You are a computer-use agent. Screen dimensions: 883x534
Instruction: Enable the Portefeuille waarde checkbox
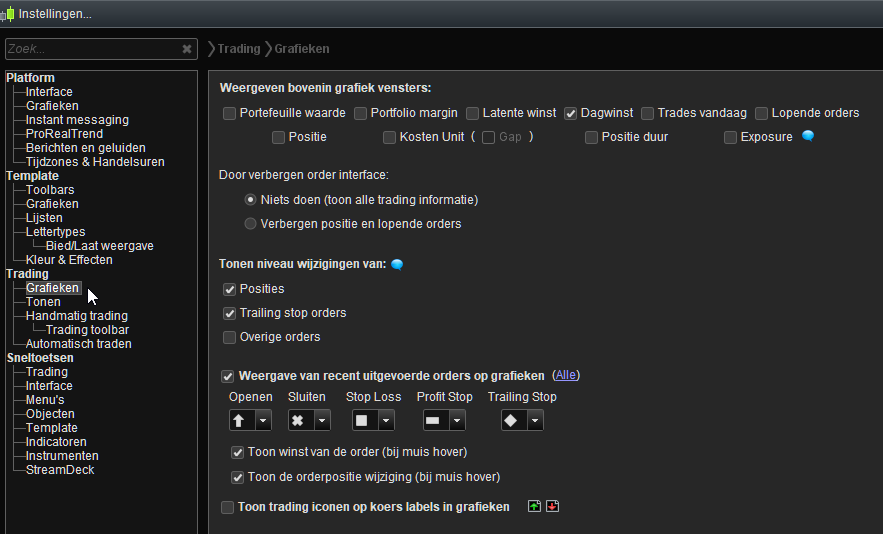click(230, 113)
